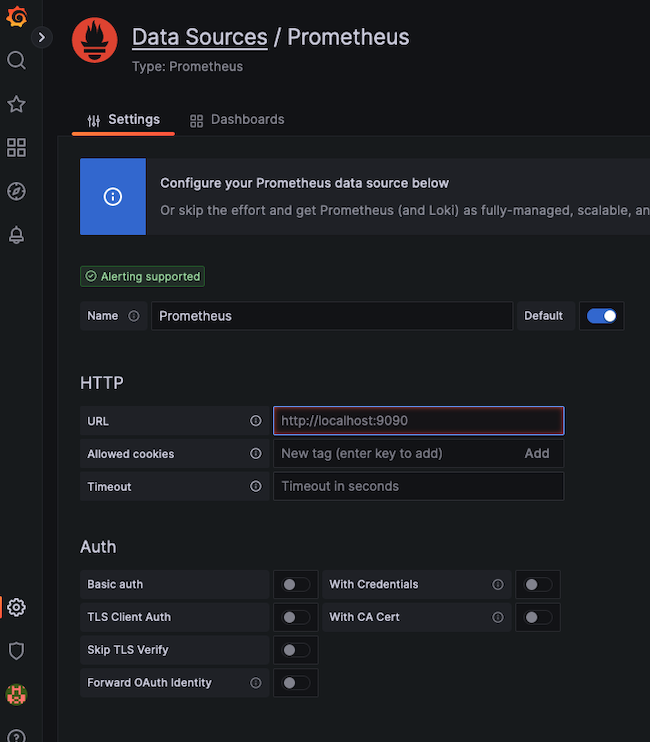Open the Explore compass icon
Image resolution: width=650 pixels, height=742 pixels.
(x=16, y=191)
